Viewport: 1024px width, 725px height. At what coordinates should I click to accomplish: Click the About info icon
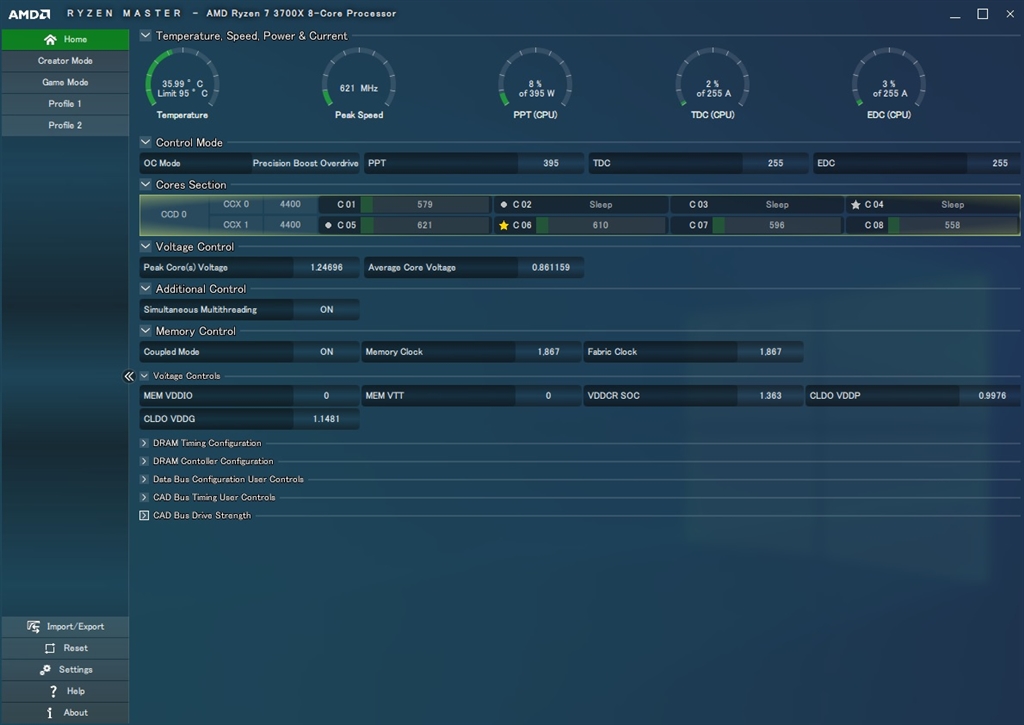pos(50,713)
